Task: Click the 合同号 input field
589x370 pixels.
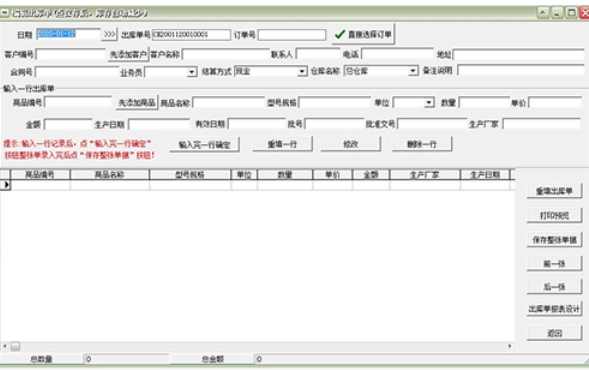Action: click(x=77, y=72)
